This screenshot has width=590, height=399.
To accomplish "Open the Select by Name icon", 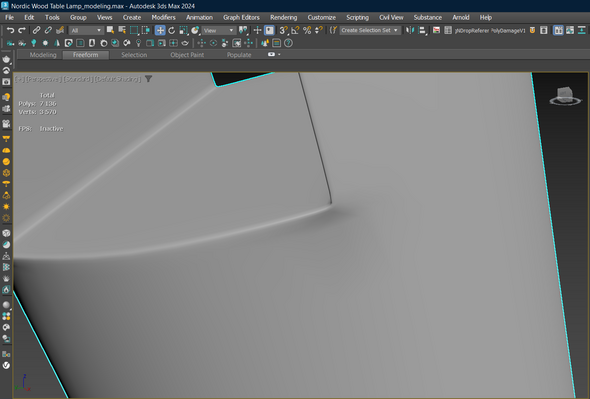I will [x=122, y=30].
